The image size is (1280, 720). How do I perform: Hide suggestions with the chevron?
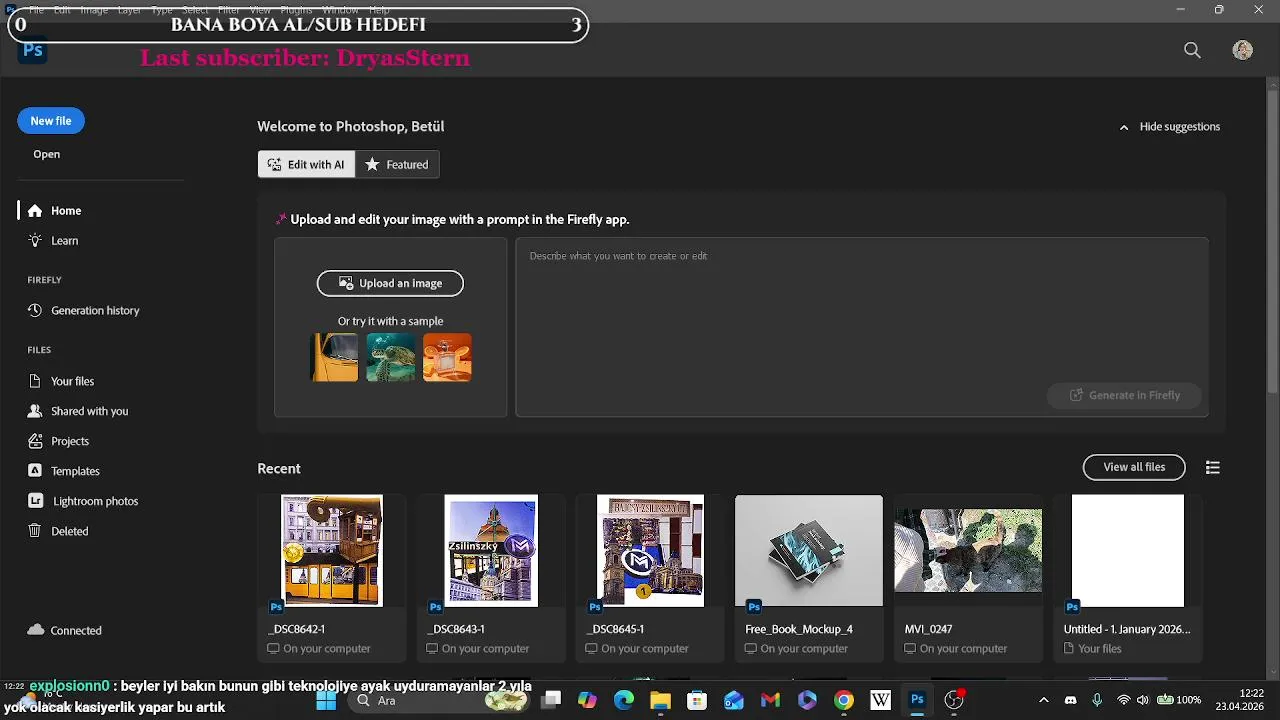click(1124, 127)
